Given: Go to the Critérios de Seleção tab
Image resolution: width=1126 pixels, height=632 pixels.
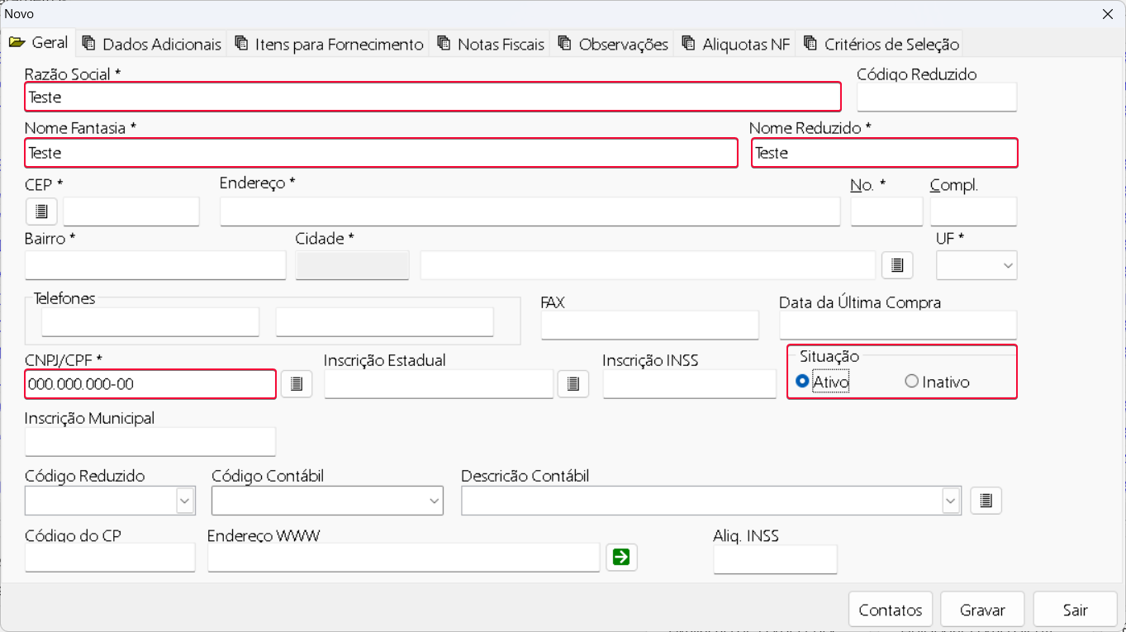Looking at the screenshot, I should pos(881,44).
